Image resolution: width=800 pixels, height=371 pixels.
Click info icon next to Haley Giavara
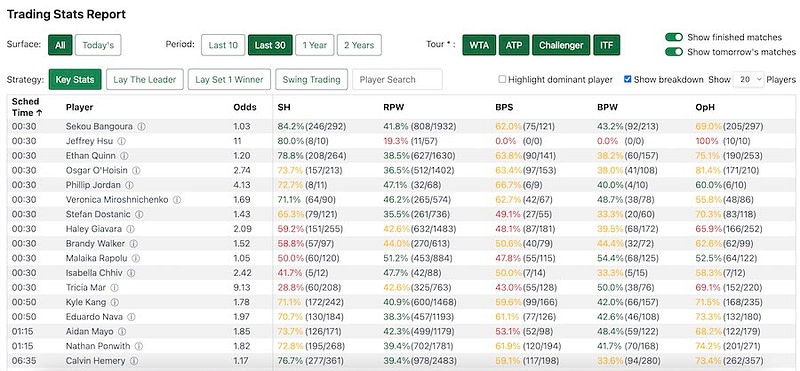(131, 229)
